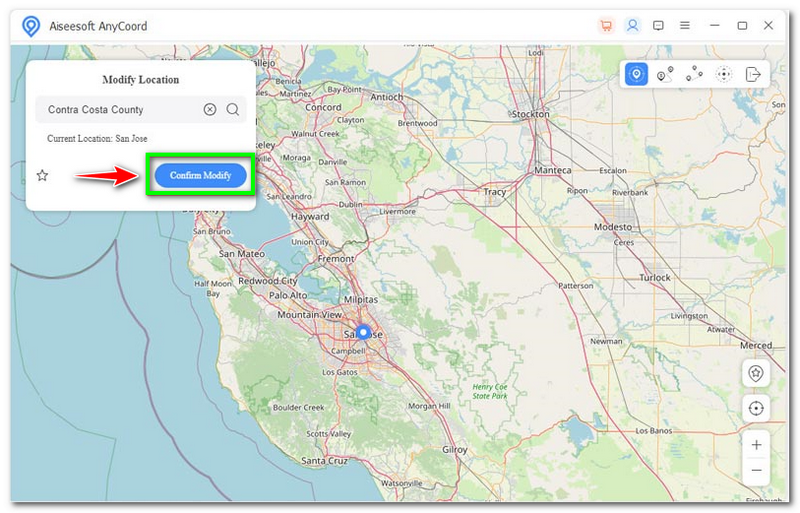This screenshot has width=800, height=513.
Task: Add location to favorites with star icon
Action: [42, 175]
